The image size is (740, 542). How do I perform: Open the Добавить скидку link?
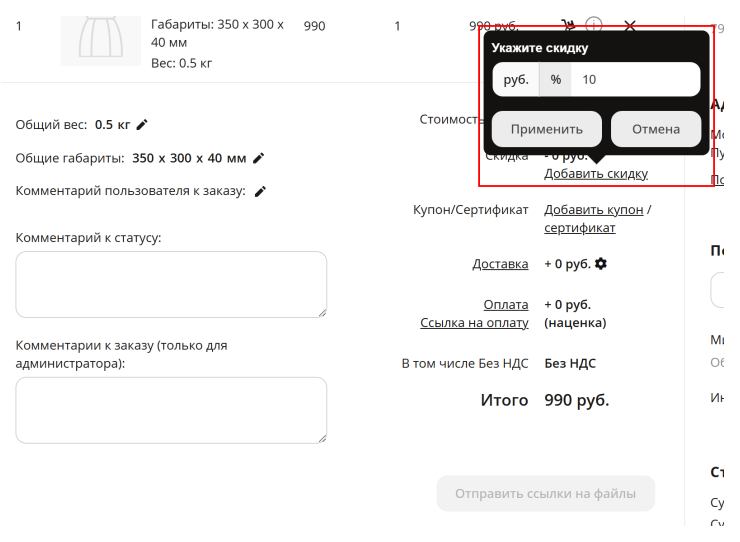pyautogui.click(x=596, y=174)
